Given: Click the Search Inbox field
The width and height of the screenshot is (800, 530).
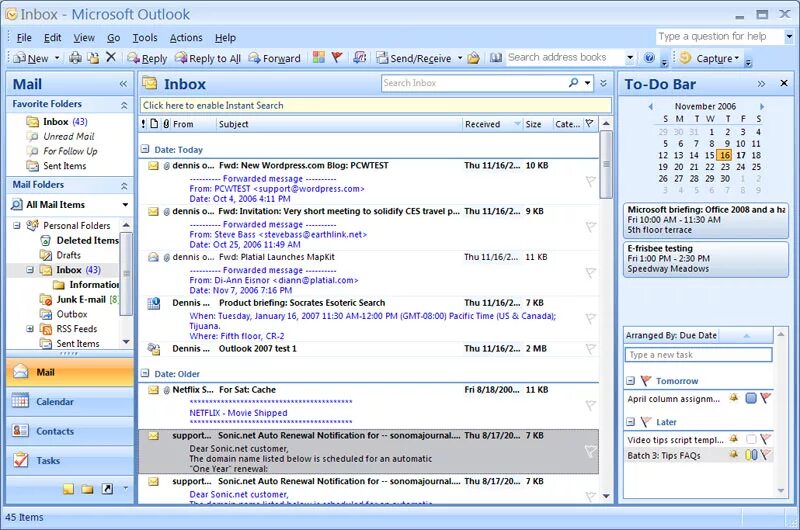Looking at the screenshot, I should [473, 83].
